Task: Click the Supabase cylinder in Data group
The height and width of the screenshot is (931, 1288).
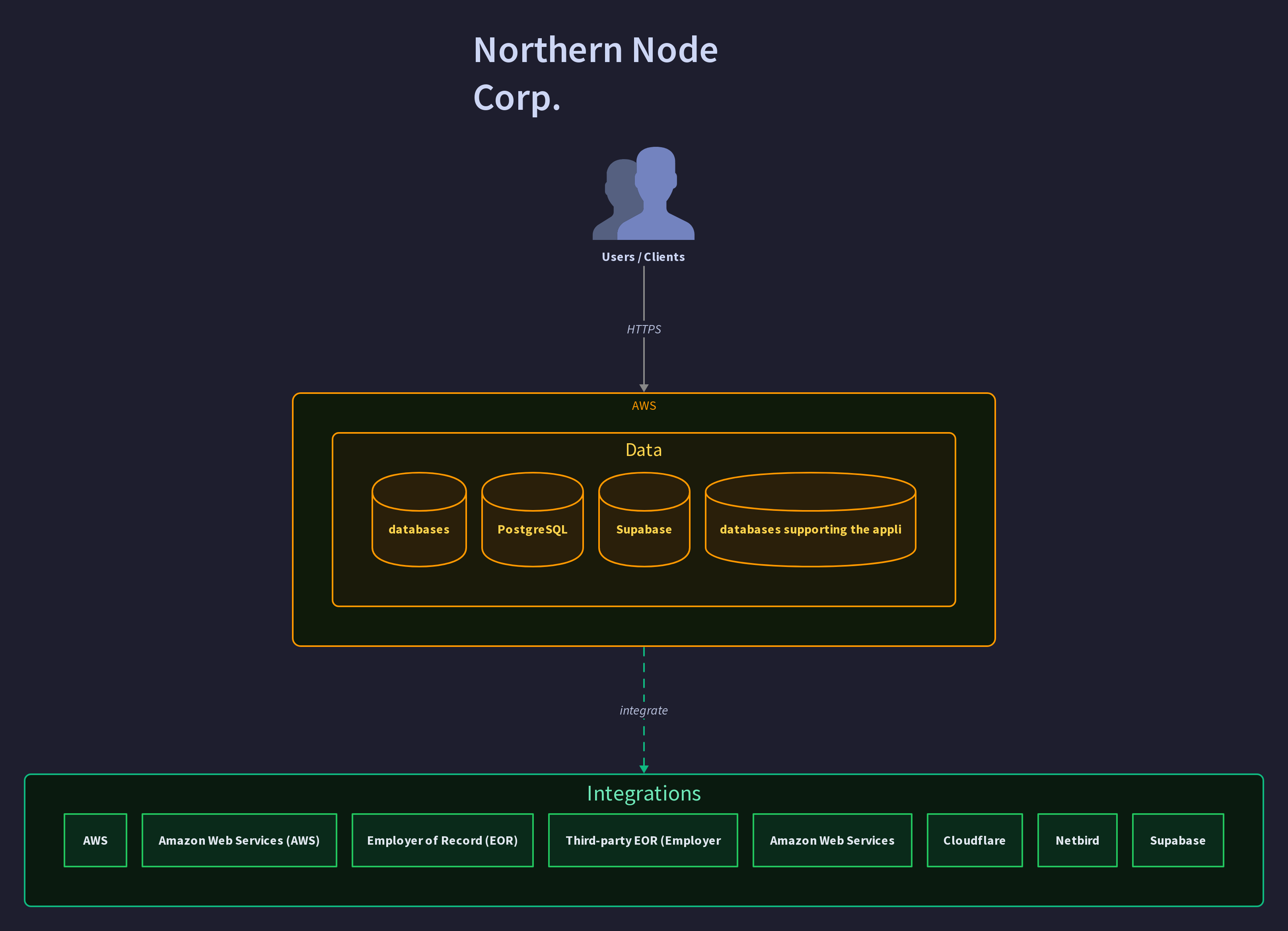Action: 644,519
